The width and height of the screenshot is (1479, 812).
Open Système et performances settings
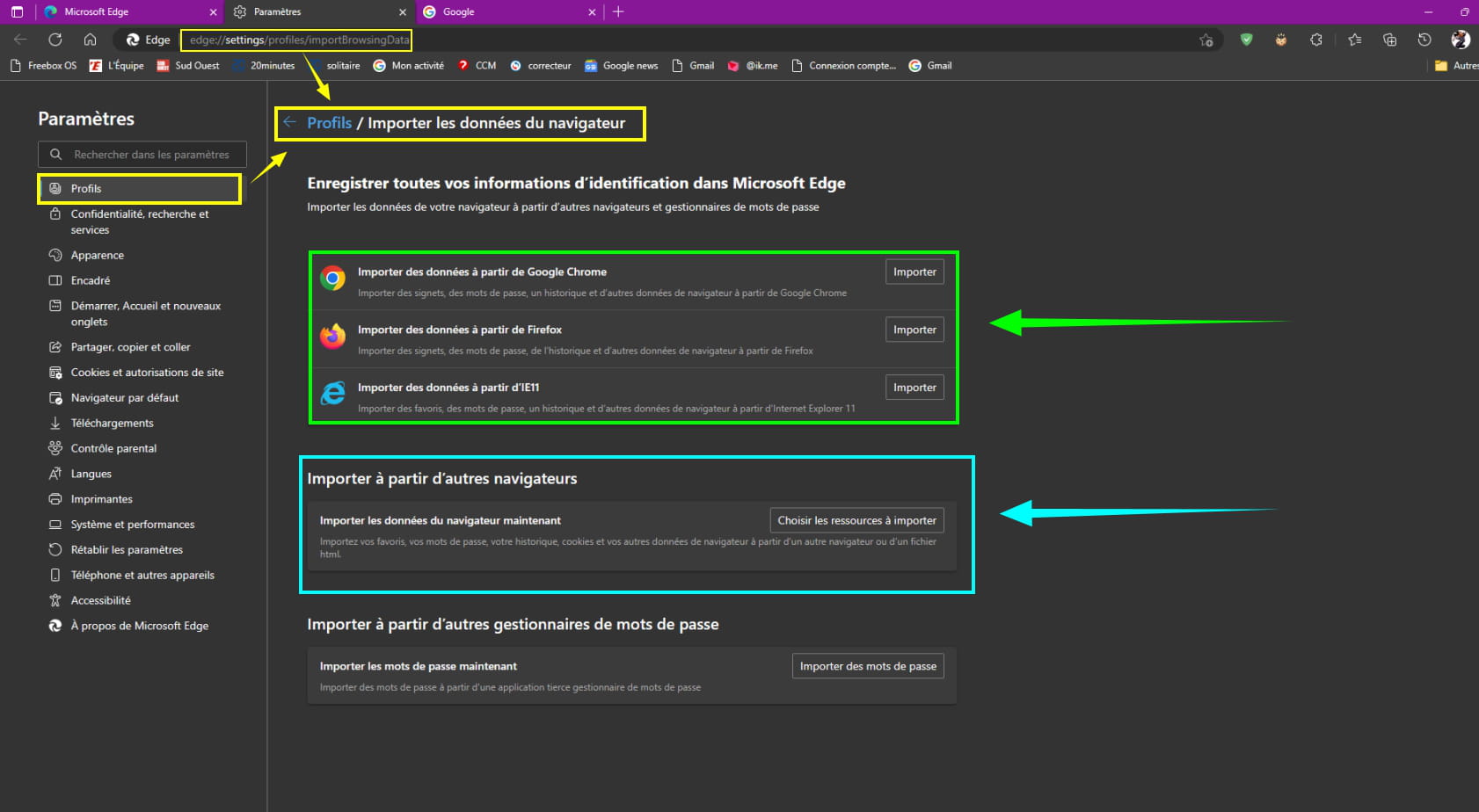[141, 525]
